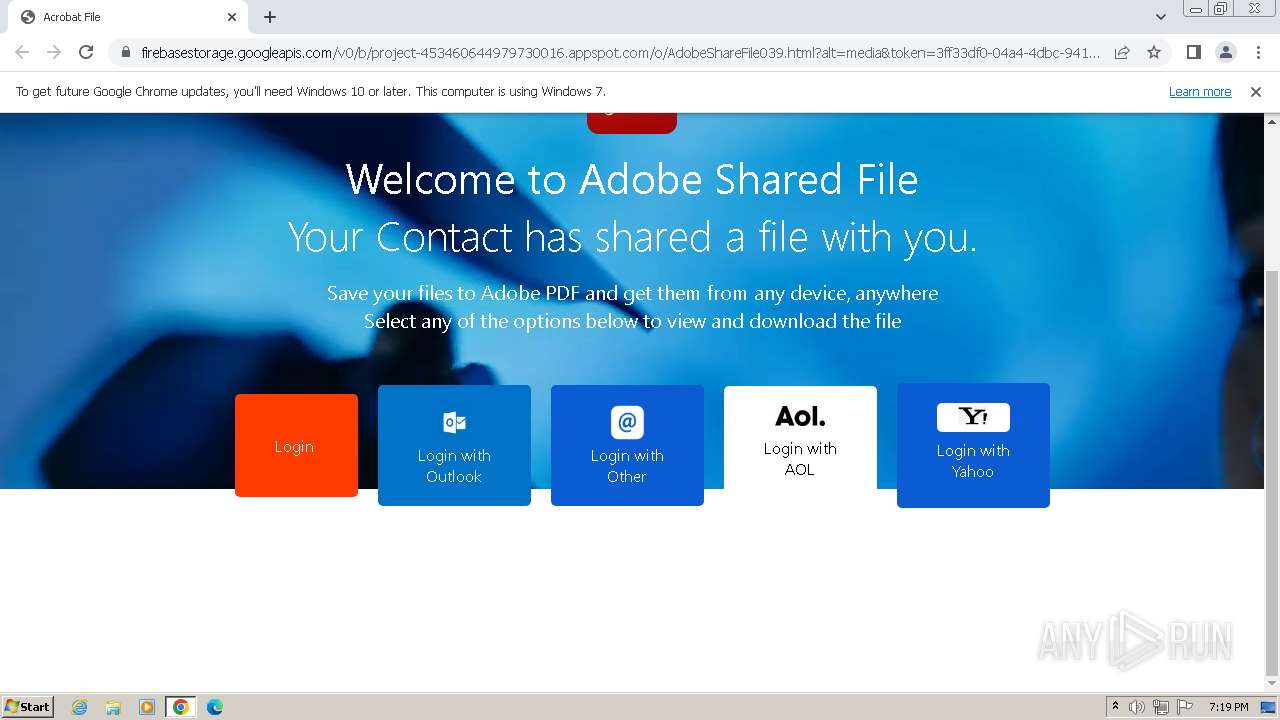Select the Acrobat File tab

point(128,17)
